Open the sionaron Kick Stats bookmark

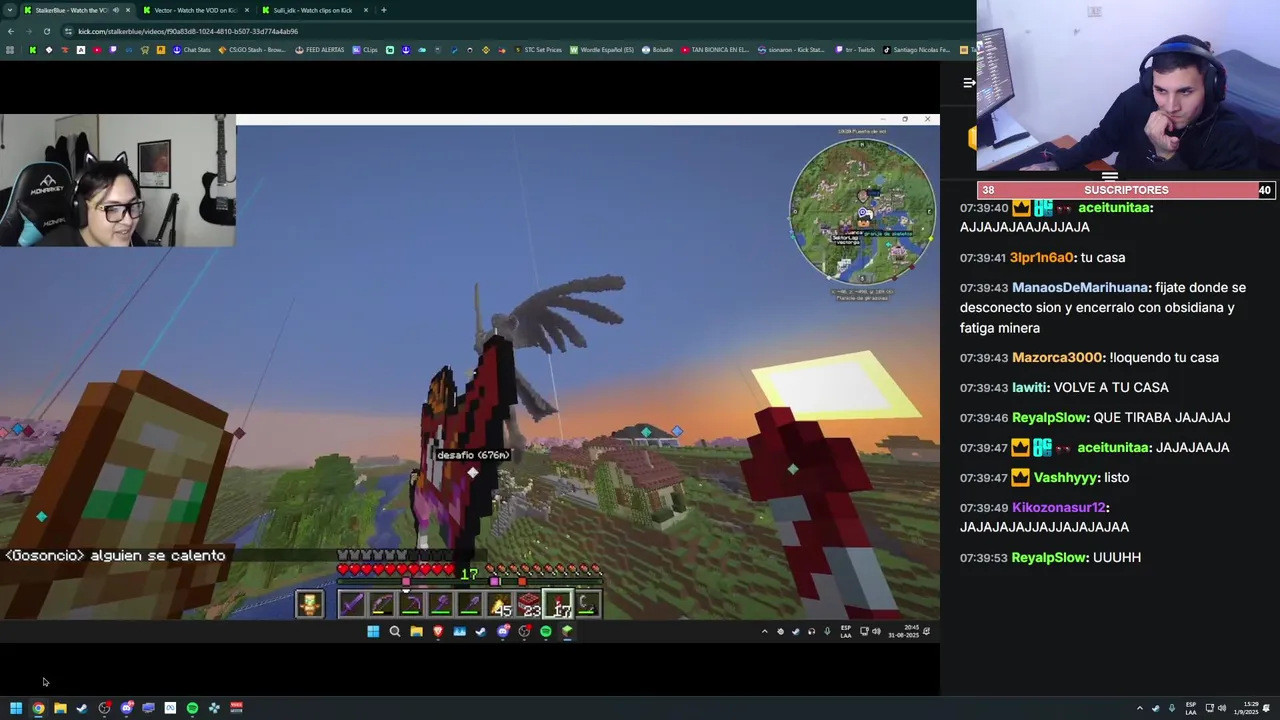point(791,50)
